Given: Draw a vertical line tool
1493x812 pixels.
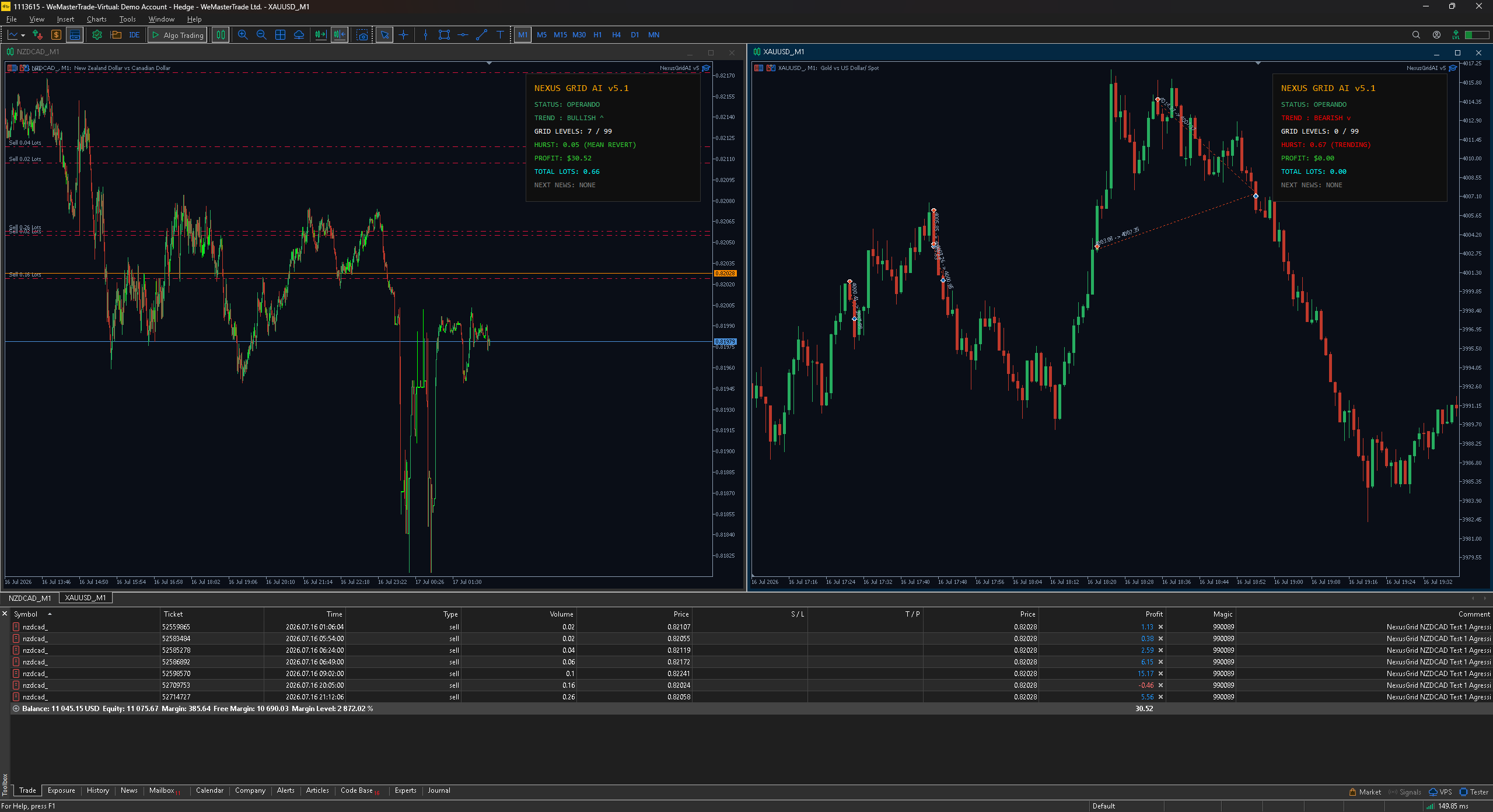Looking at the screenshot, I should 425,35.
